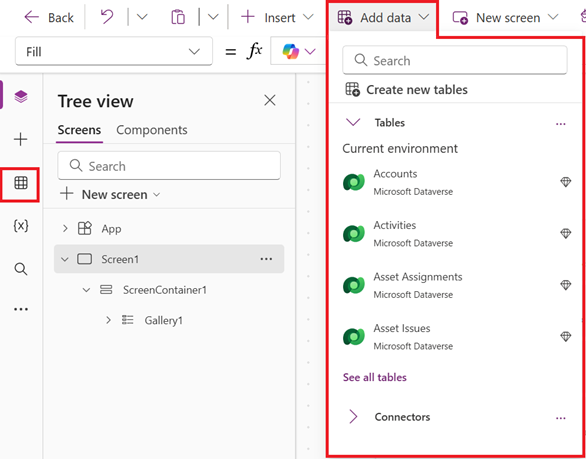The height and width of the screenshot is (459, 586).
Task: Open the Copilot icon in formula bar
Action: tap(290, 51)
